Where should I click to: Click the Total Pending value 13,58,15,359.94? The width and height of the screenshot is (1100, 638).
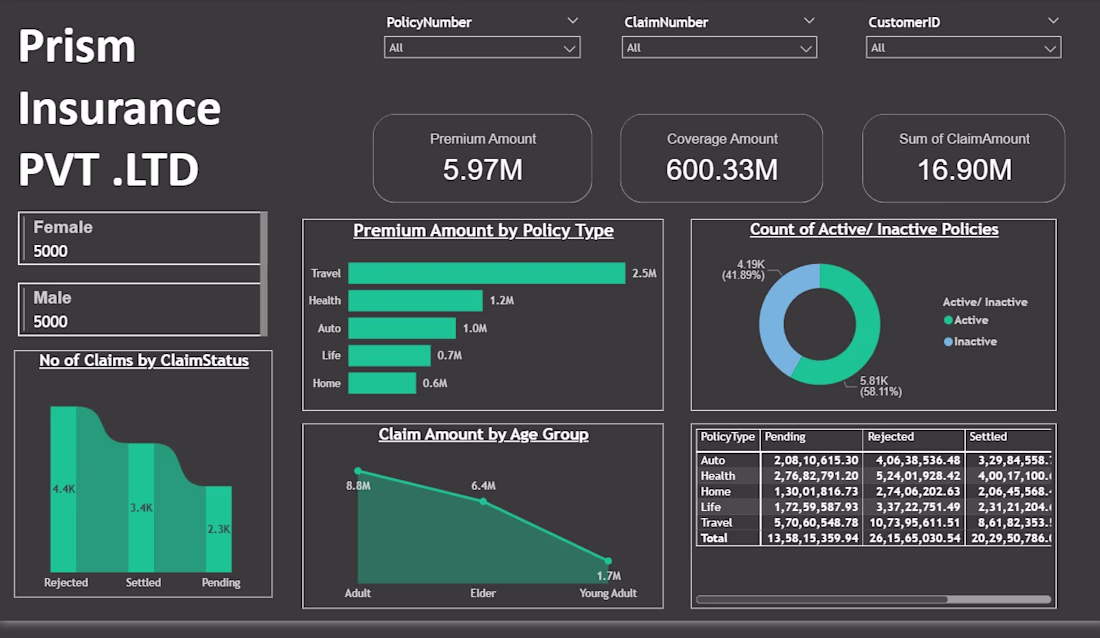click(x=813, y=538)
